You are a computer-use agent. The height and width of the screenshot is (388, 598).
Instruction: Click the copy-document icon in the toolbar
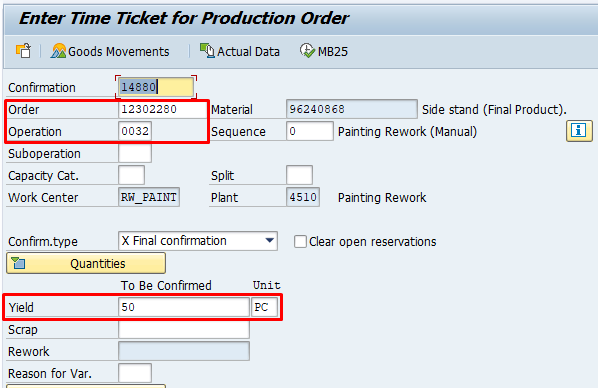click(x=24, y=51)
